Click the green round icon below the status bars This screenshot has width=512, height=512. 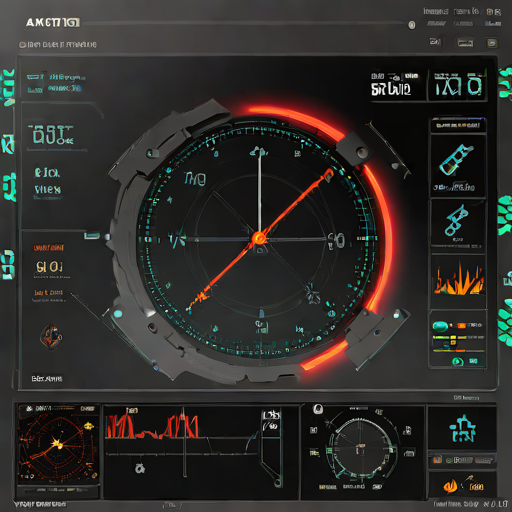pyautogui.click(x=457, y=361)
